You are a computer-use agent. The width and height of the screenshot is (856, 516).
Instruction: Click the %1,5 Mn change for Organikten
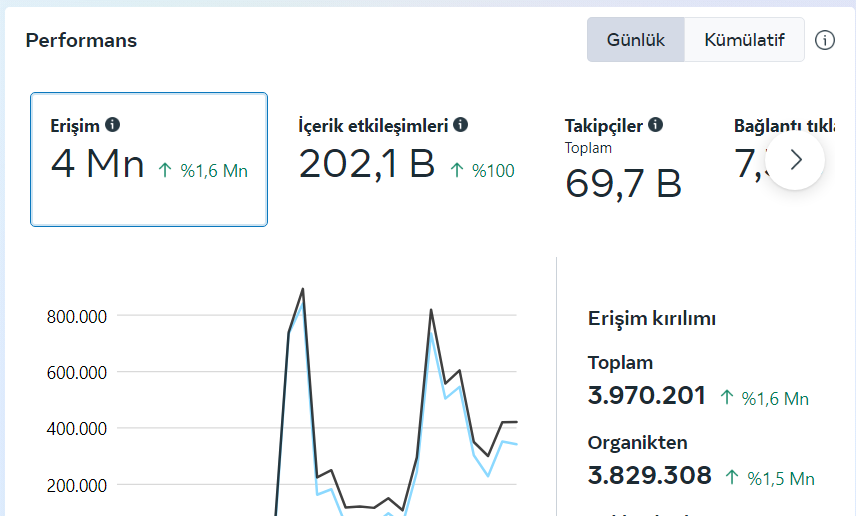(x=770, y=478)
